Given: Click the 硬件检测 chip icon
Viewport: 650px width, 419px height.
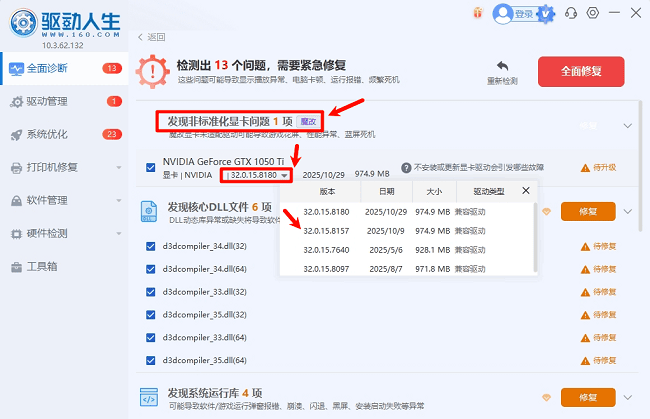Looking at the screenshot, I should click(17, 234).
